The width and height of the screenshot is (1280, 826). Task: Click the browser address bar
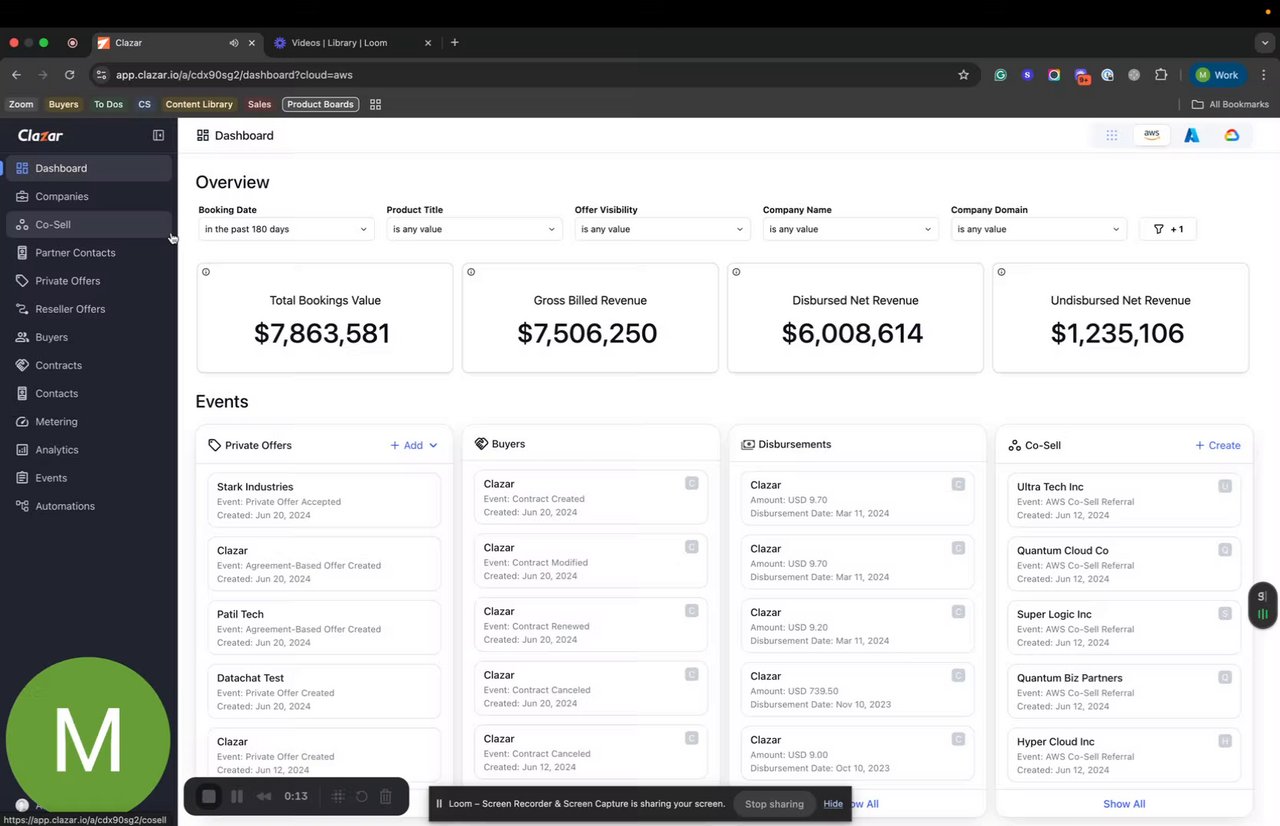click(530, 75)
